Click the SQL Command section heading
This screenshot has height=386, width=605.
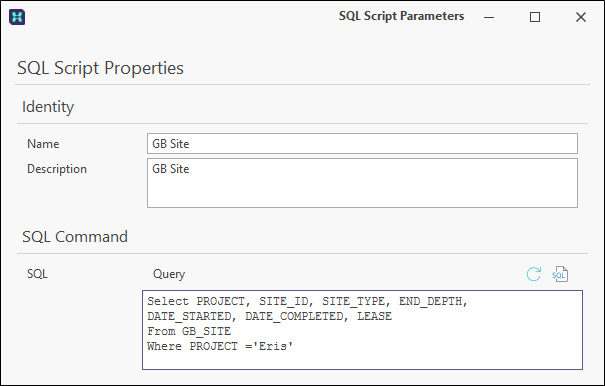coord(75,237)
